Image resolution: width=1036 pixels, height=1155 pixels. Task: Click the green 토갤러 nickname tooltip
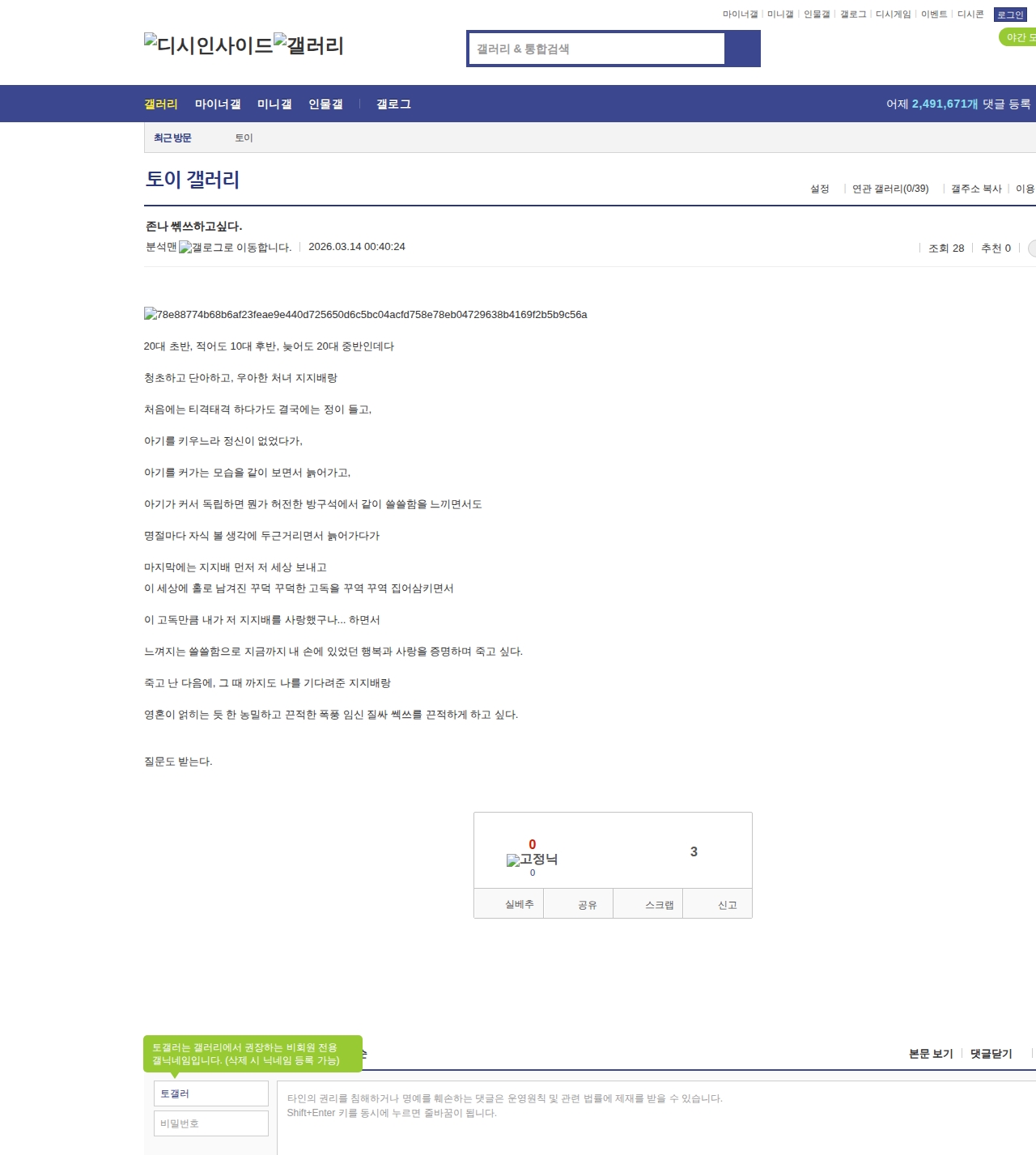coord(253,1054)
